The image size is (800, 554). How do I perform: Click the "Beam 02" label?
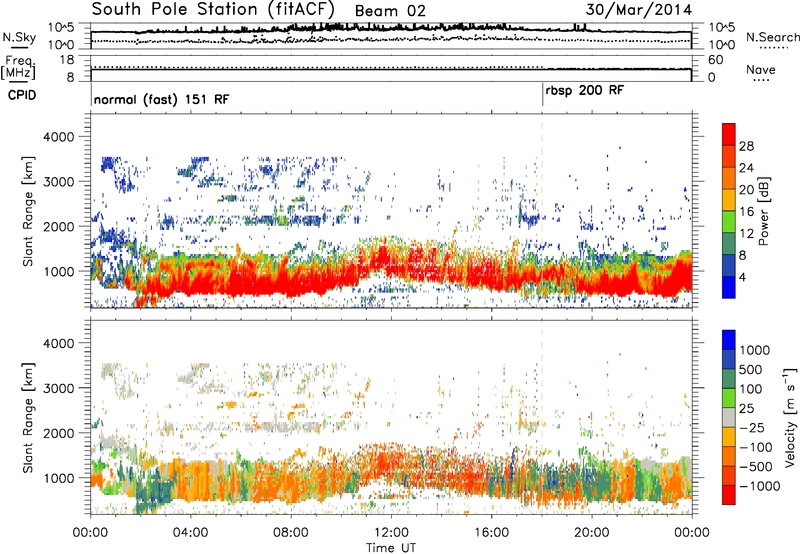(x=390, y=11)
